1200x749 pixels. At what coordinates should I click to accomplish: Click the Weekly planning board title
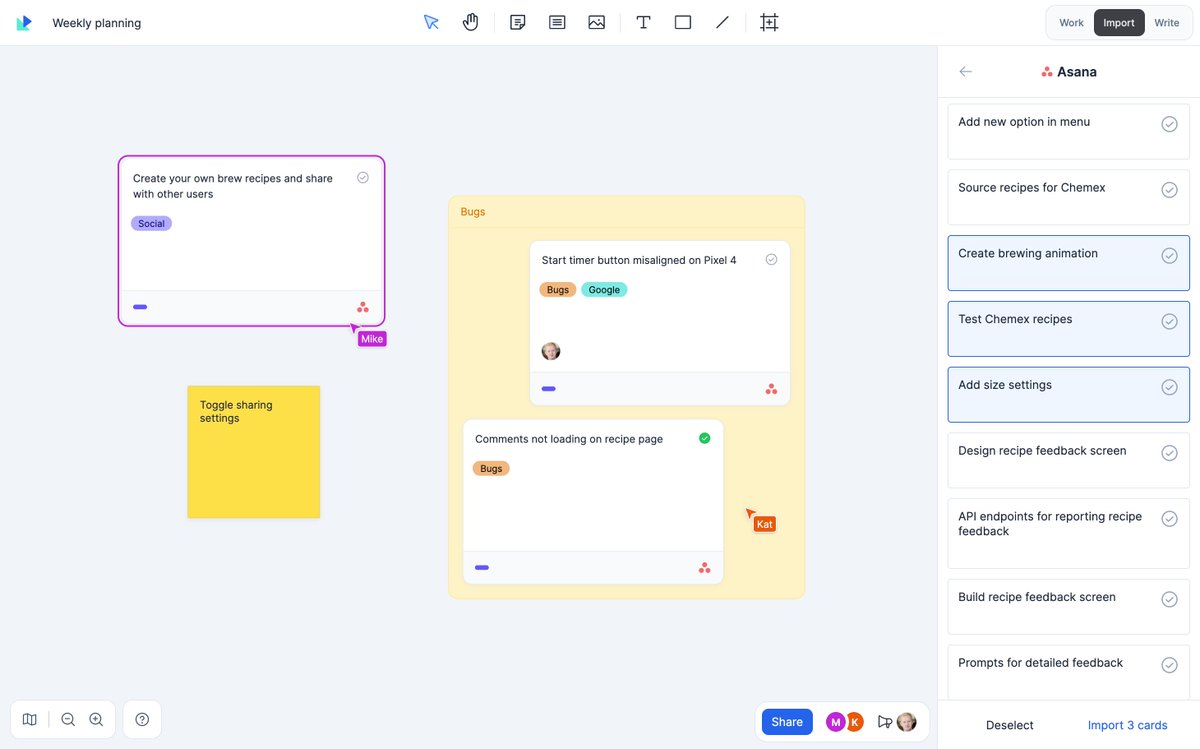click(x=97, y=23)
